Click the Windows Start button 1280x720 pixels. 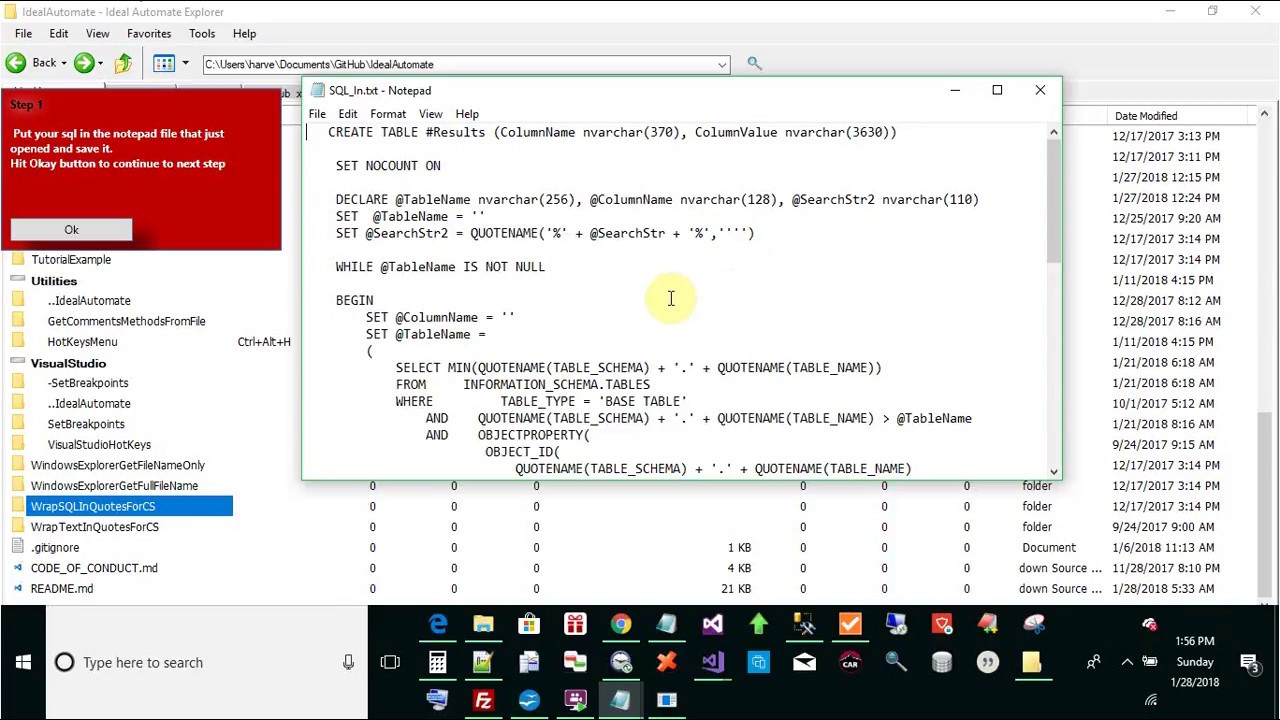point(23,663)
